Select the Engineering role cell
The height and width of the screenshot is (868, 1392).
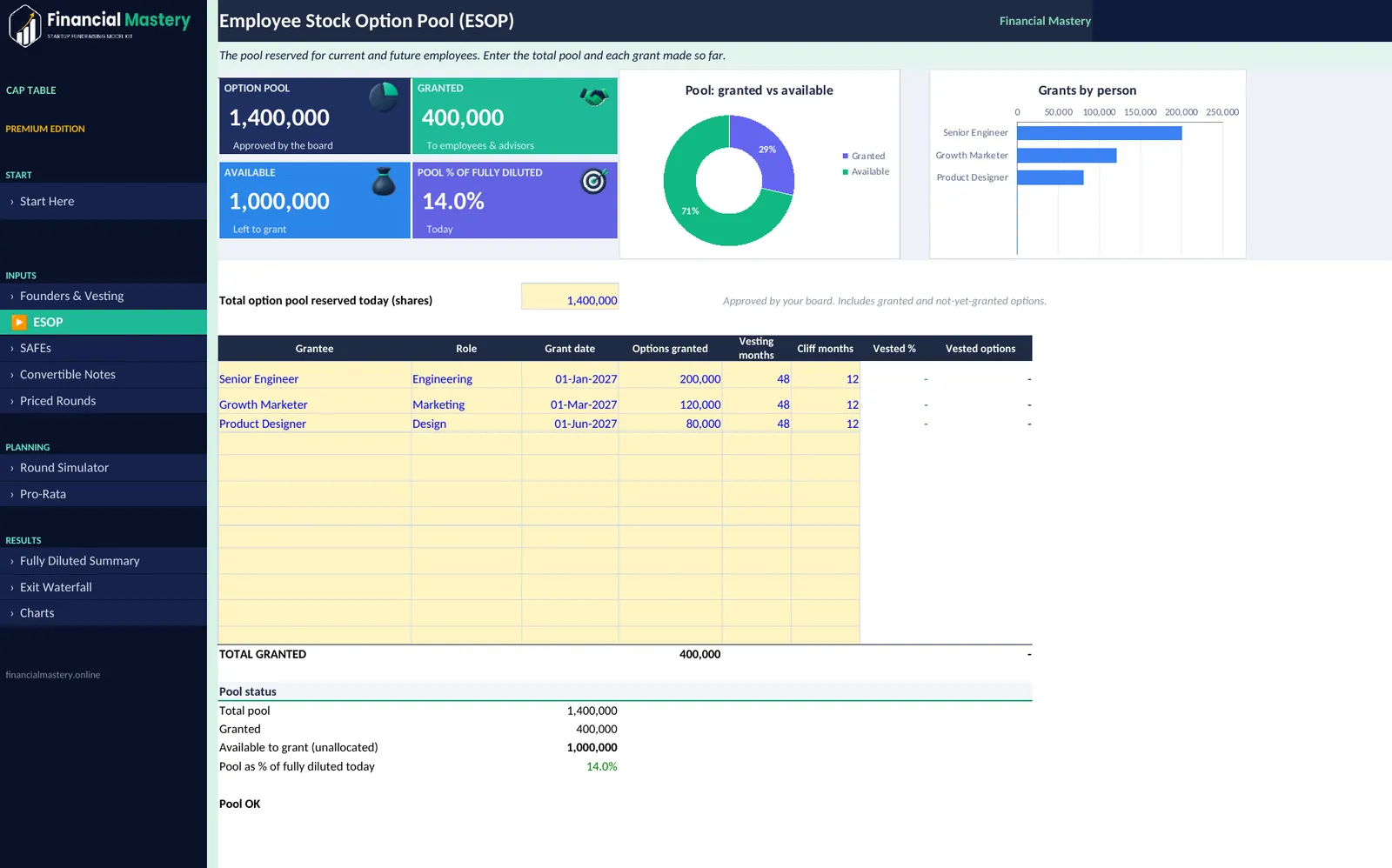pyautogui.click(x=465, y=375)
